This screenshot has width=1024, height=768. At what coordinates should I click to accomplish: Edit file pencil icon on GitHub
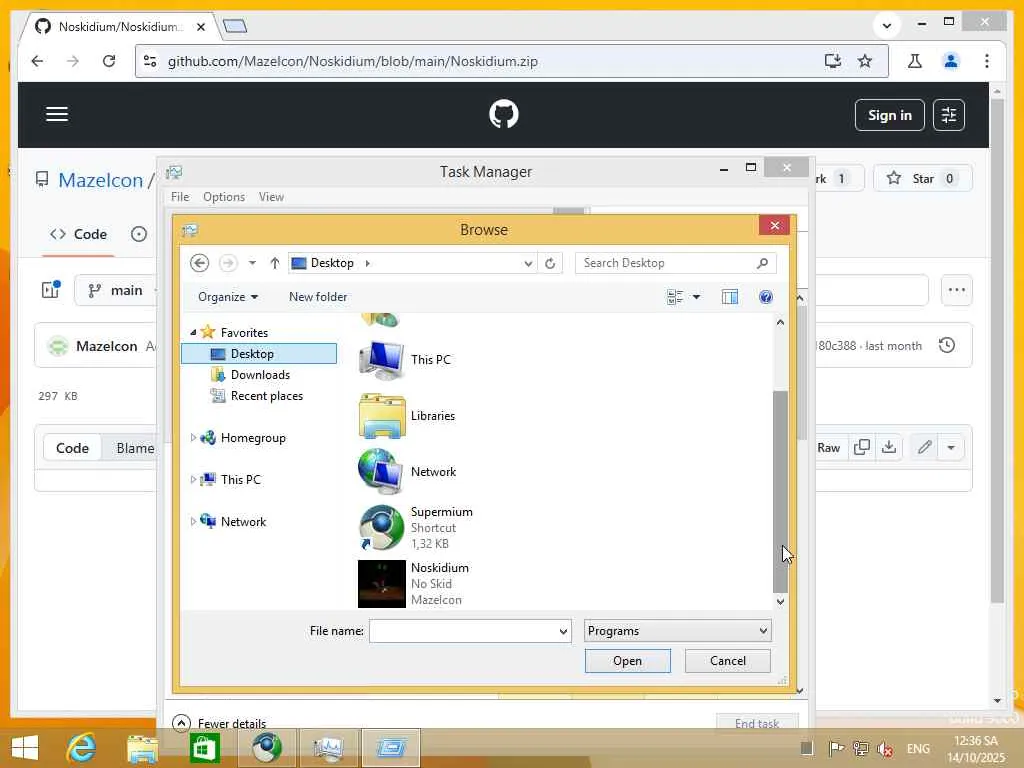(x=924, y=447)
